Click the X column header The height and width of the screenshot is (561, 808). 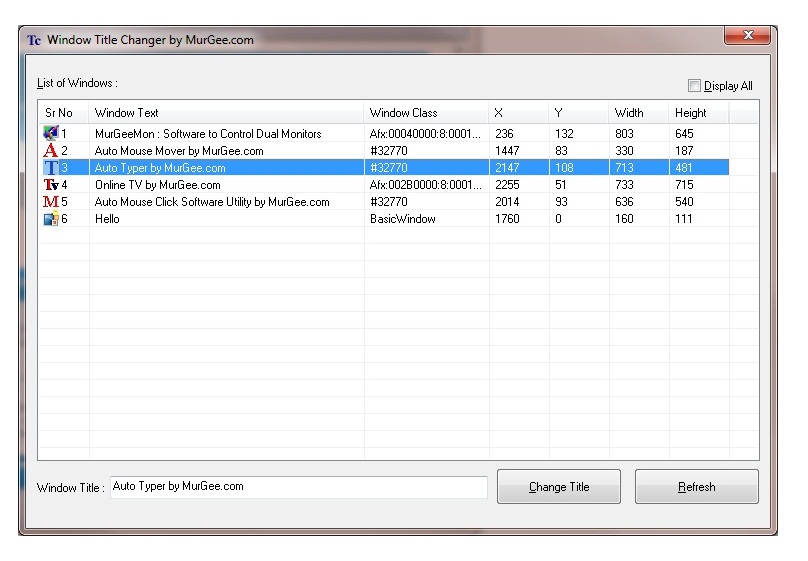pyautogui.click(x=519, y=113)
